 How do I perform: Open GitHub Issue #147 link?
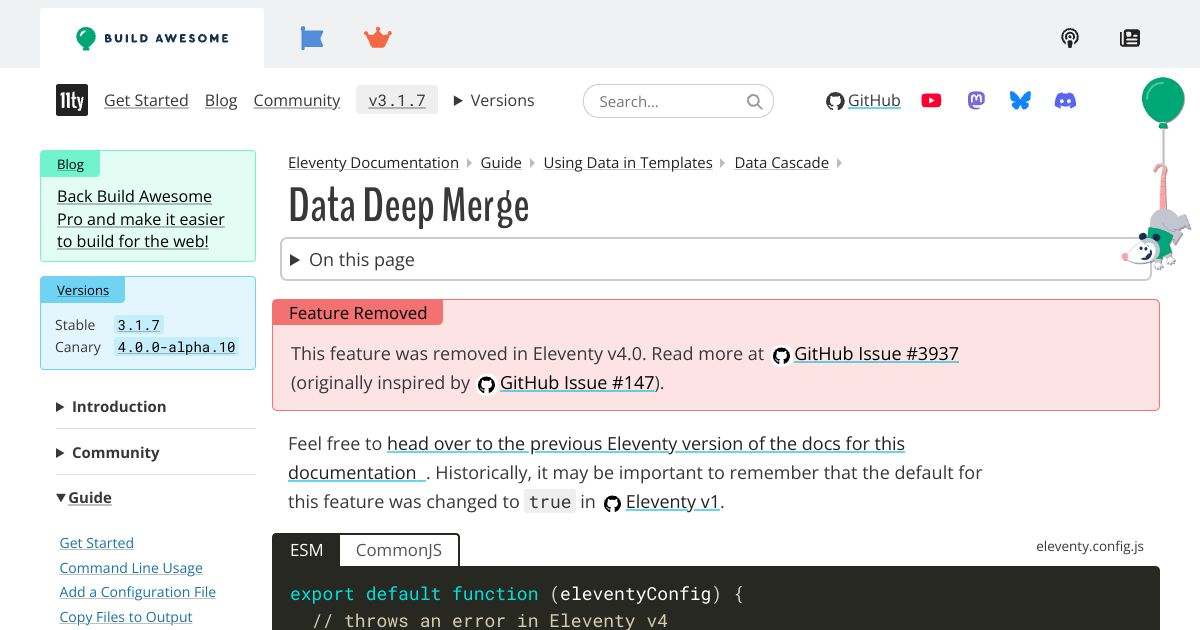tap(568, 383)
